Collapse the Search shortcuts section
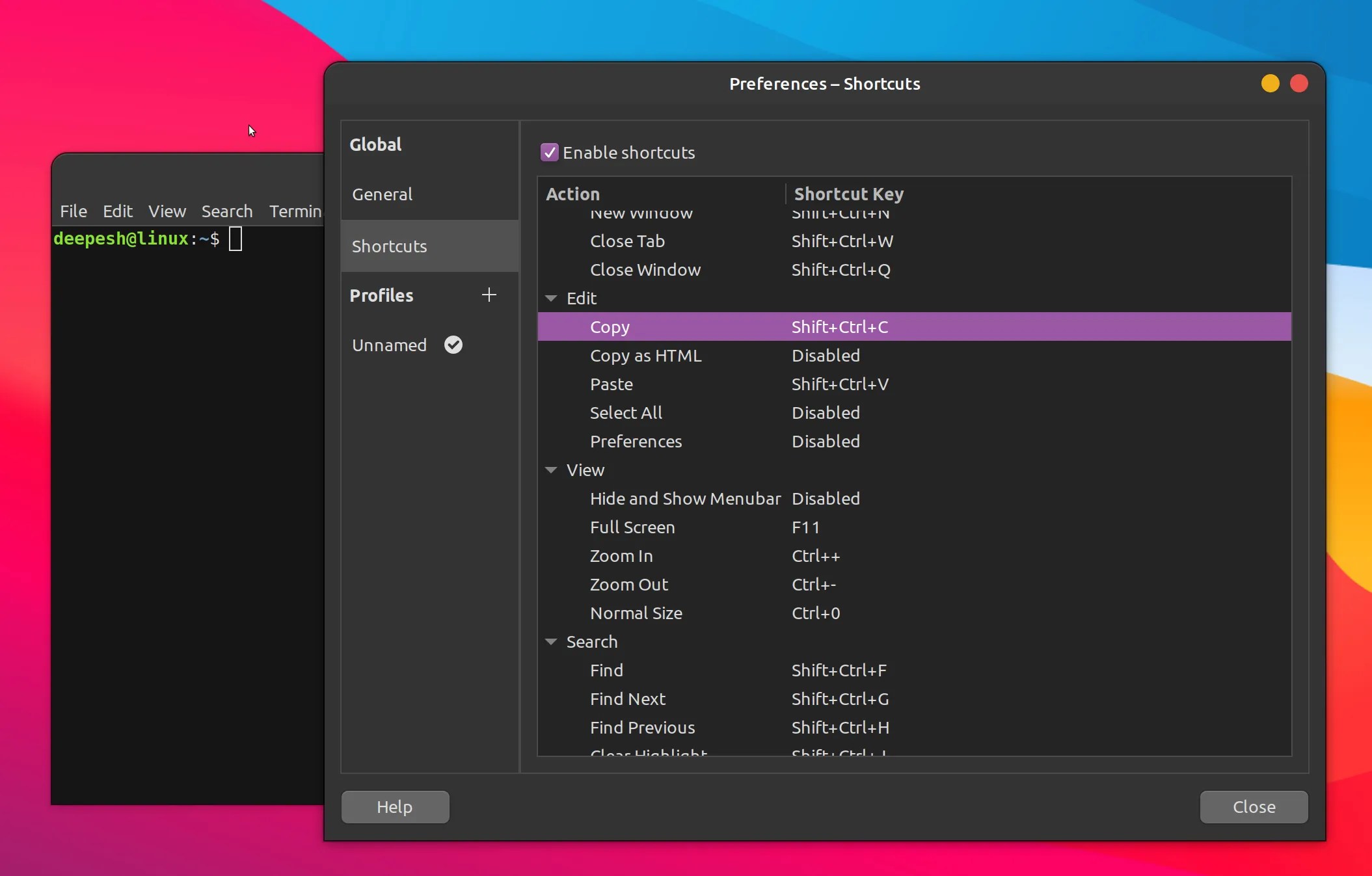1372x876 pixels. pyautogui.click(x=550, y=641)
